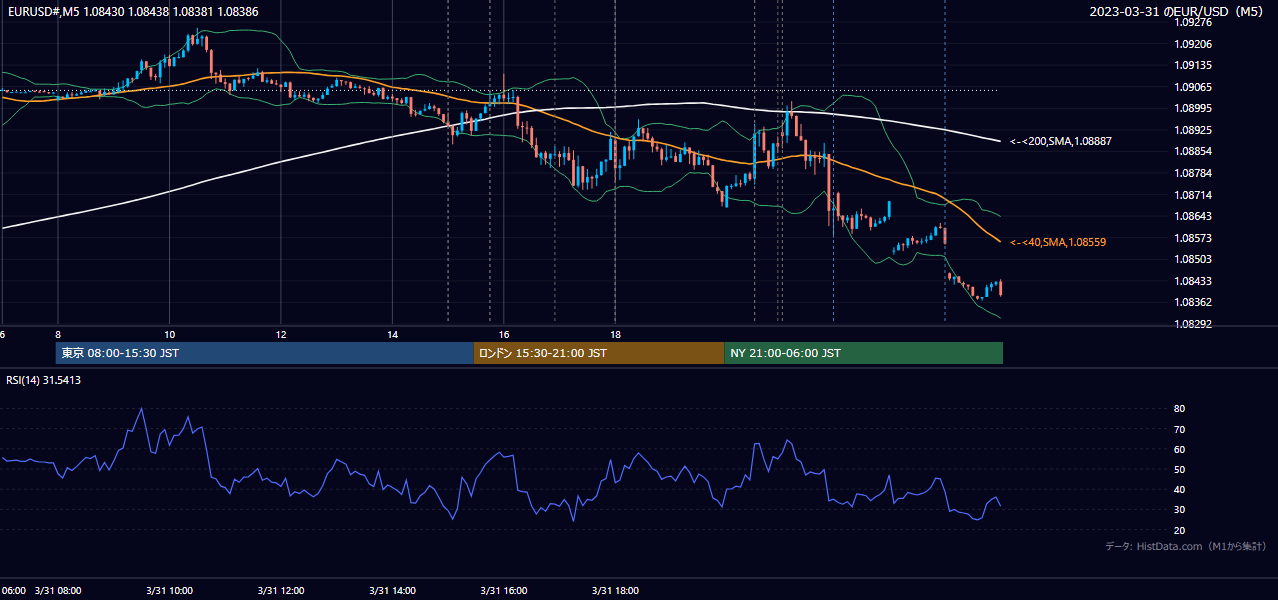1278x600 pixels.
Task: Click RSI scale level 50
Action: click(x=1179, y=469)
